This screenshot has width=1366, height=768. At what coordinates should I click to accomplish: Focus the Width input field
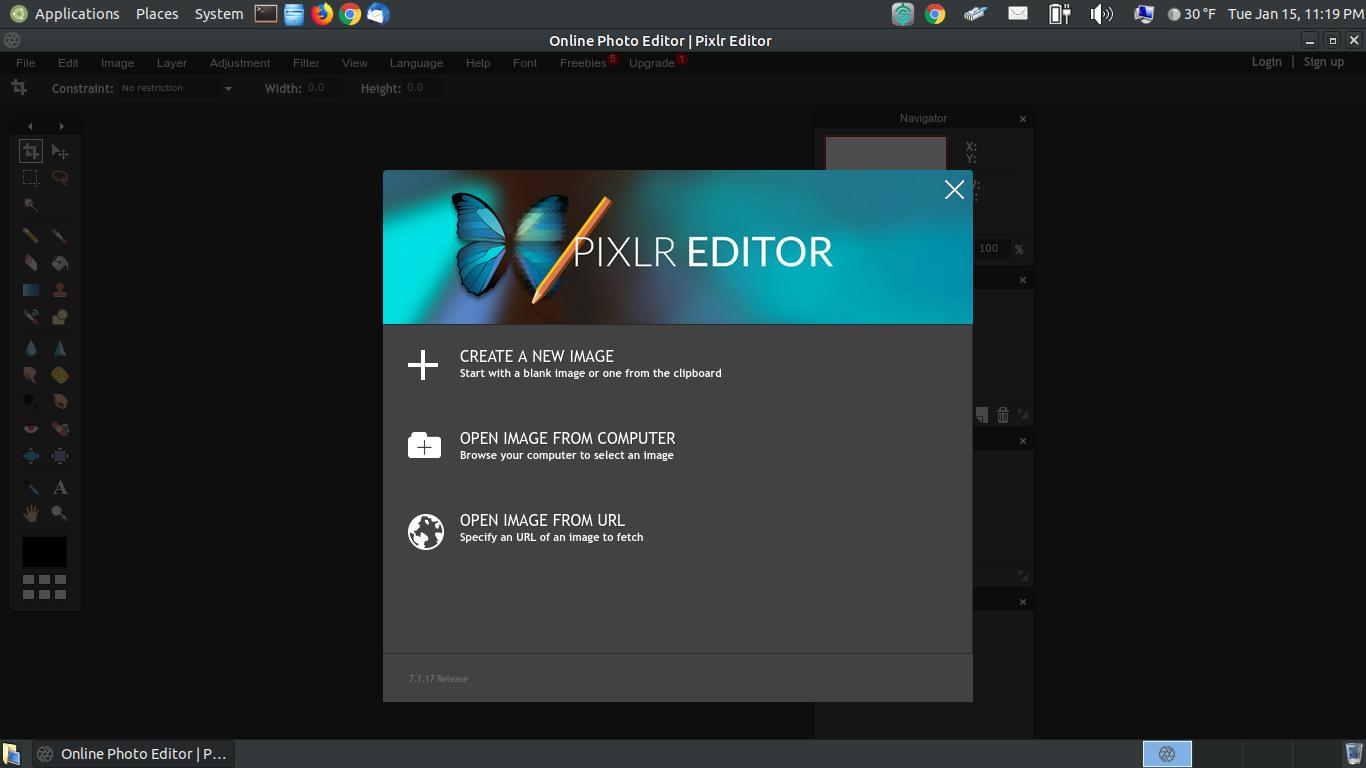(320, 88)
